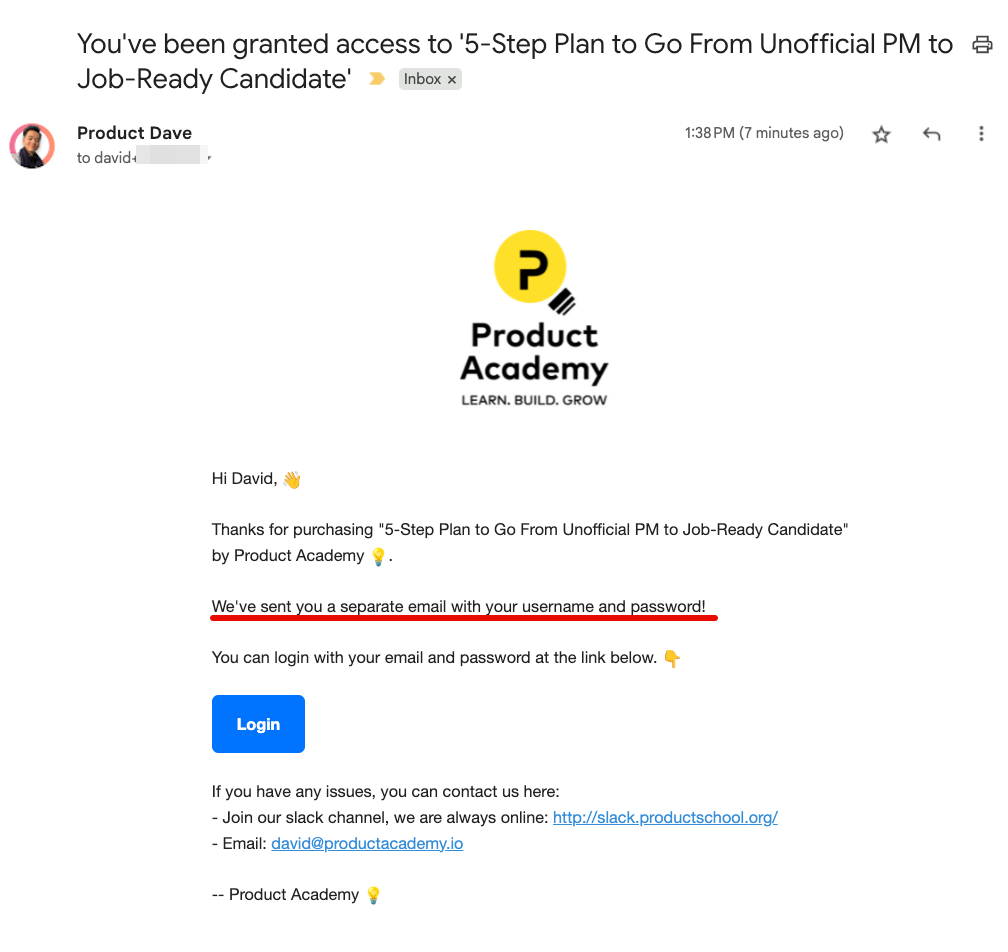
Task: Click the david@productacademy.io email link
Action: pos(367,843)
